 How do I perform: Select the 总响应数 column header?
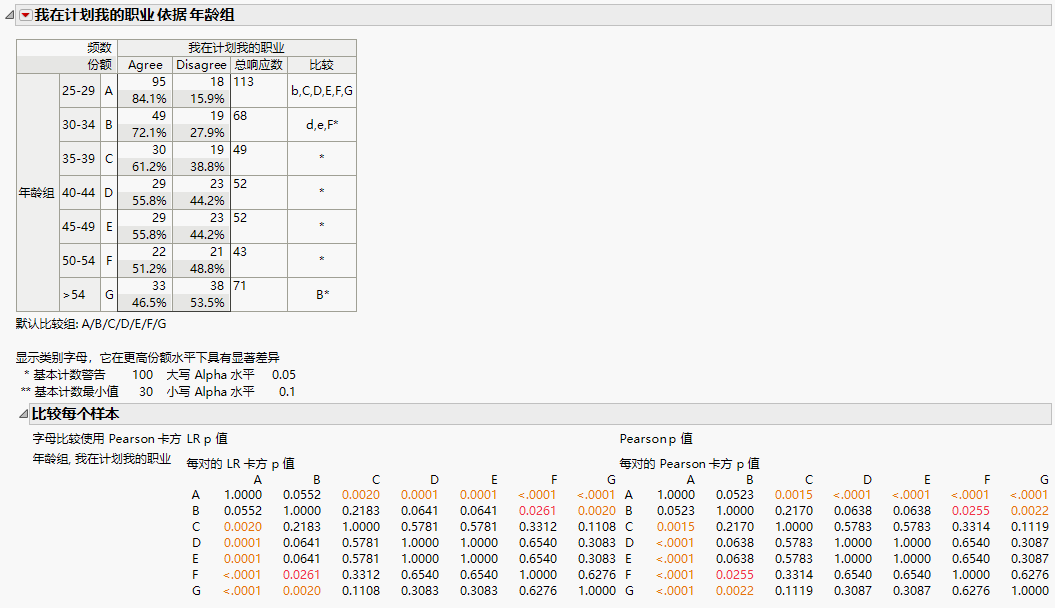tap(257, 64)
